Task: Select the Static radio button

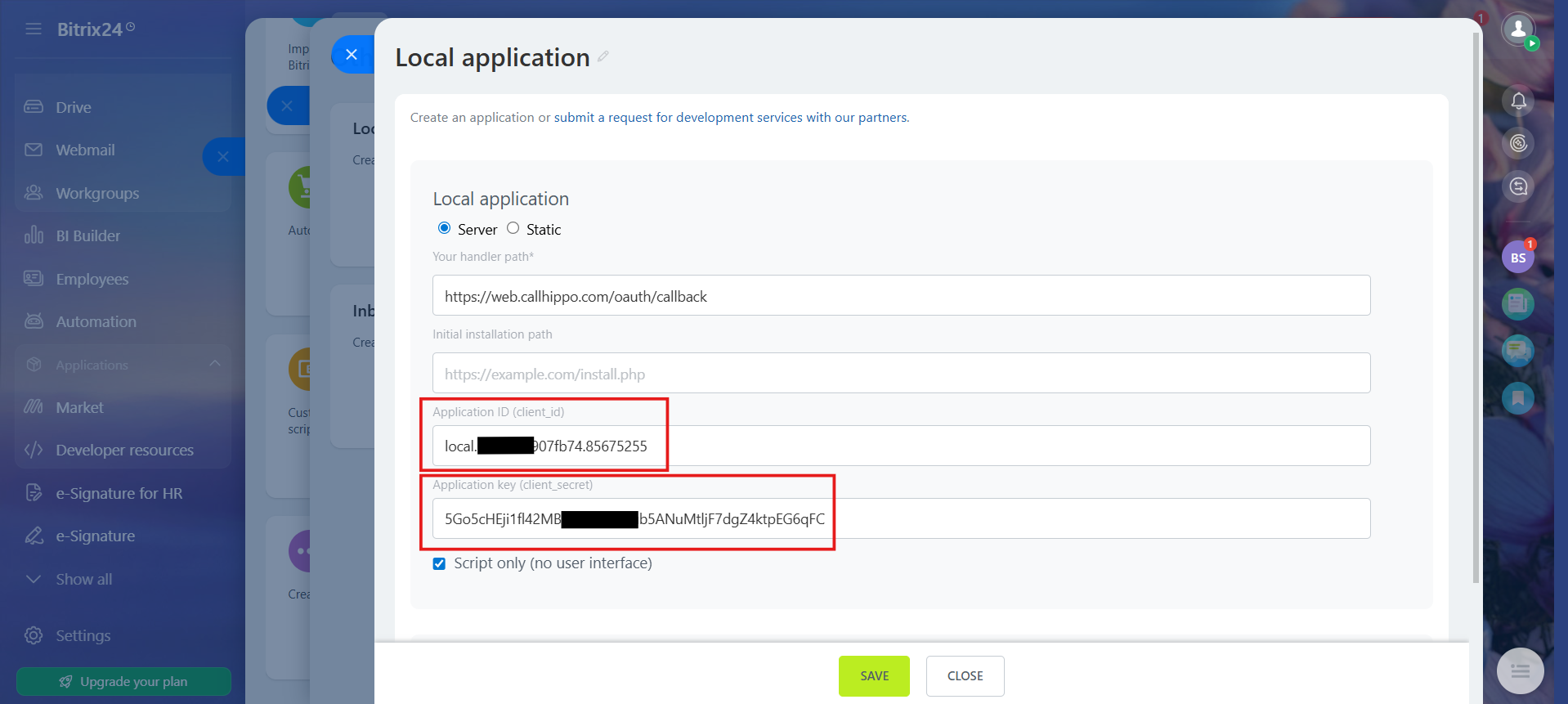Action: click(513, 228)
